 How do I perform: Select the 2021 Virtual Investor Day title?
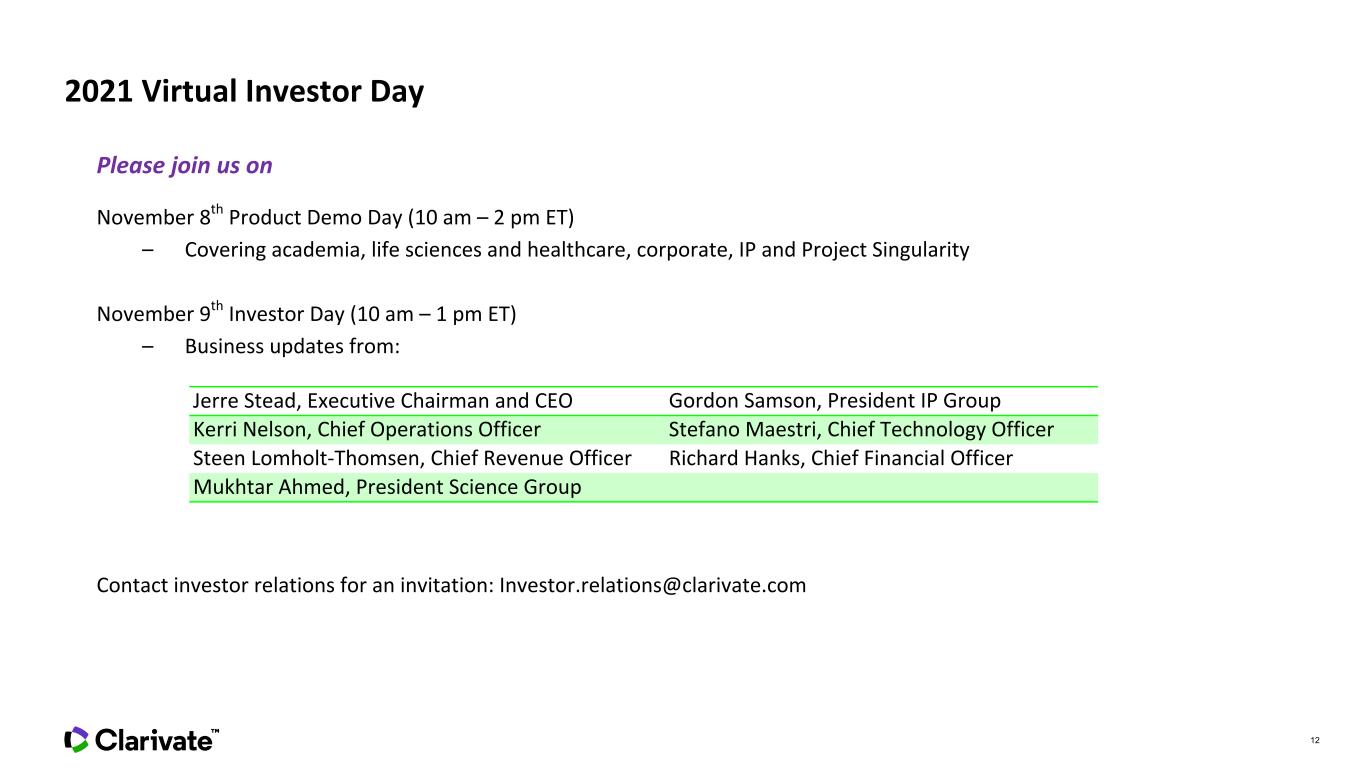pyautogui.click(x=244, y=92)
